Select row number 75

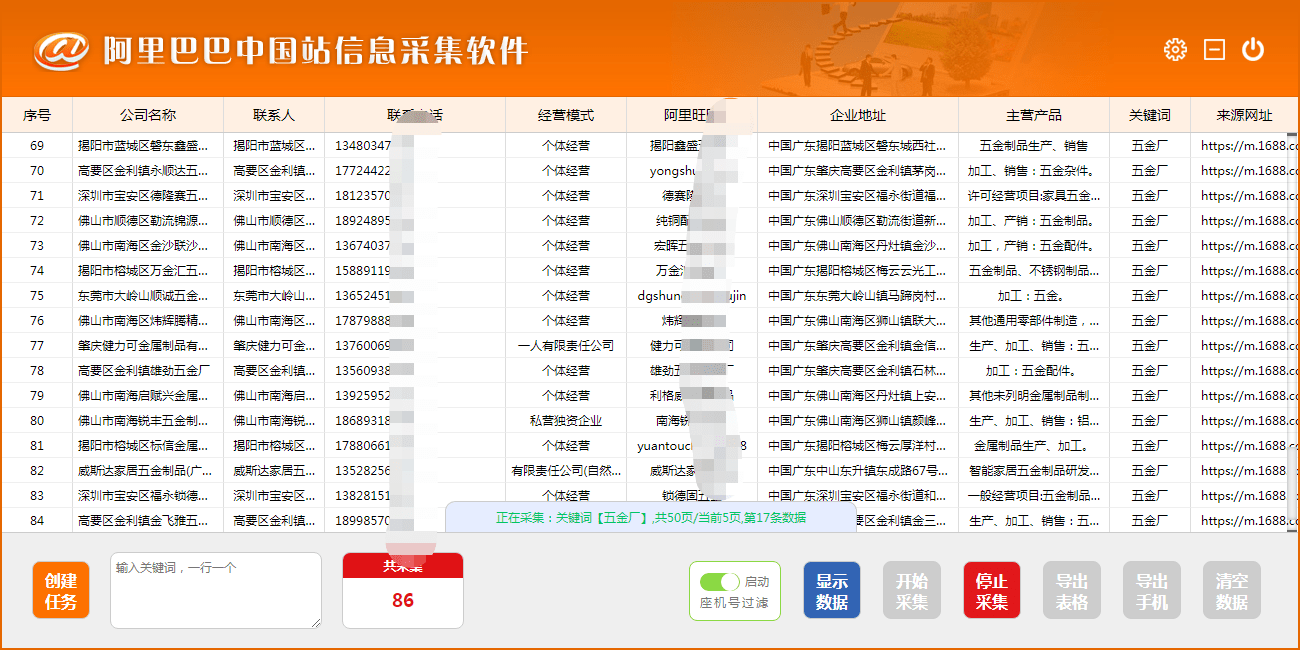(37, 295)
